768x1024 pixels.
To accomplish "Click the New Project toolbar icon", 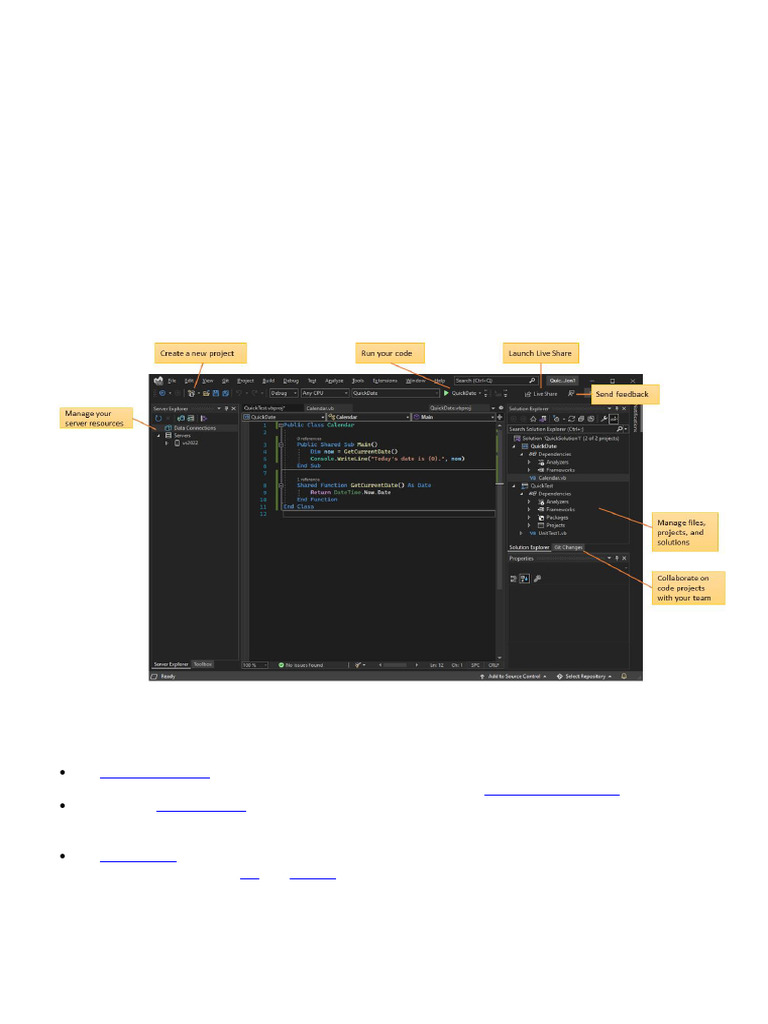I will [191, 393].
